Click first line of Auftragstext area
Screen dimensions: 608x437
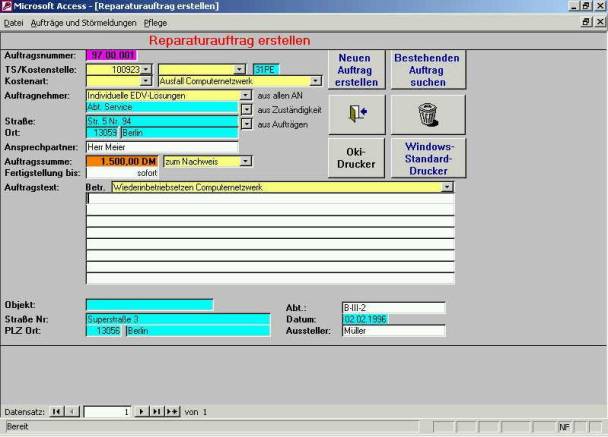(x=270, y=199)
